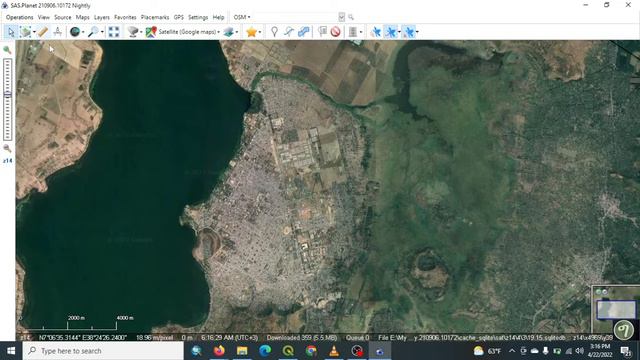This screenshot has width=640, height=360.
Task: Open the Satellite (Google maps) map selector
Action: pos(183,32)
